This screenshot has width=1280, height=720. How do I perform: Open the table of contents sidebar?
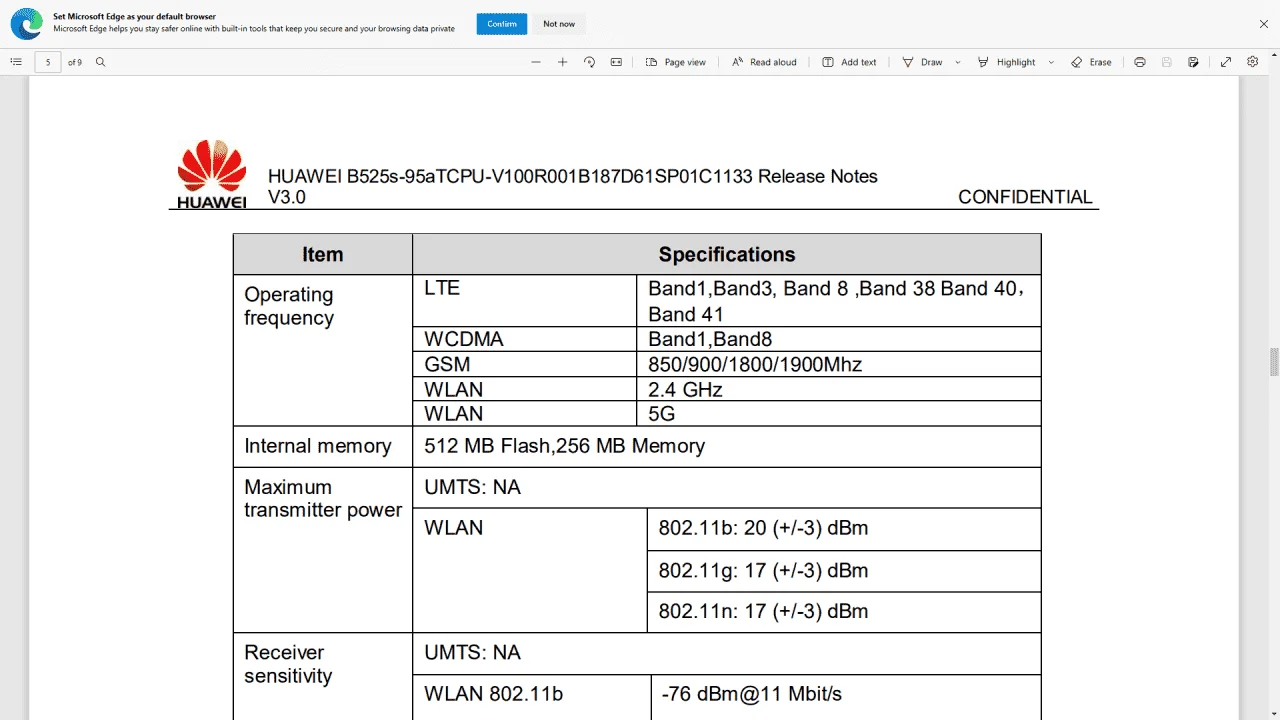coord(16,62)
